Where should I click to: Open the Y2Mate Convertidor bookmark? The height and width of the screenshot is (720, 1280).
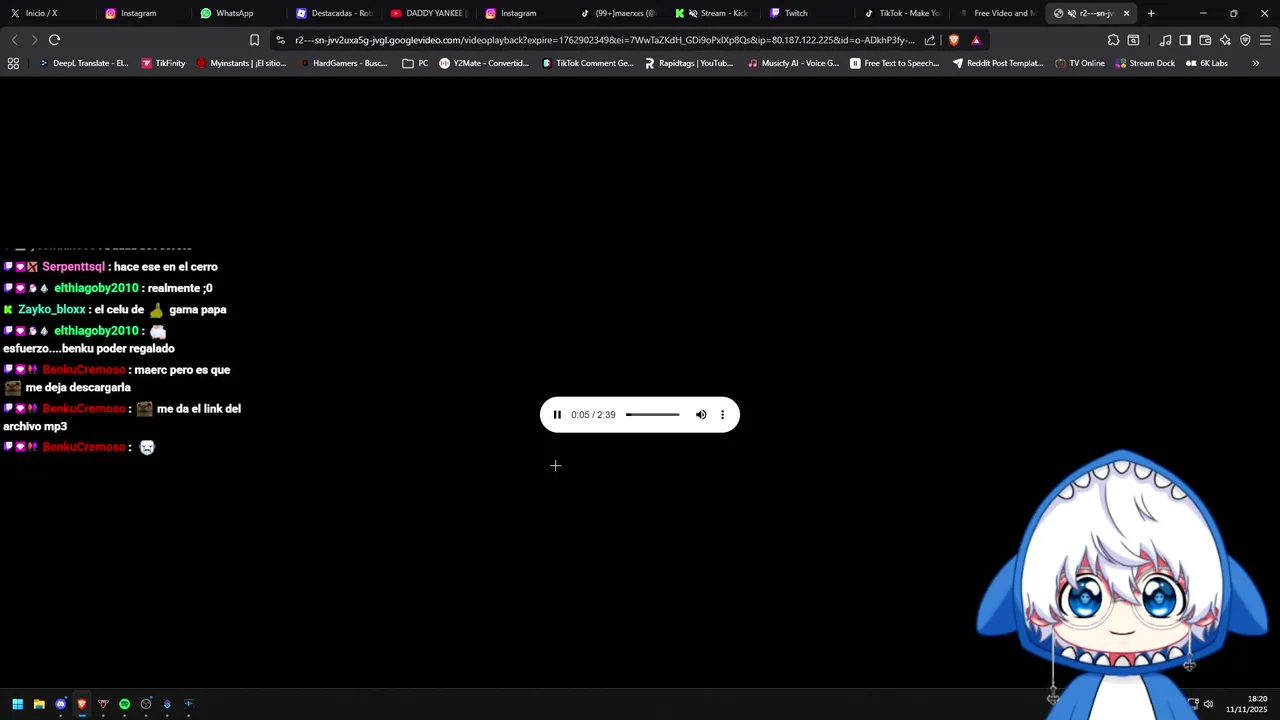click(484, 63)
